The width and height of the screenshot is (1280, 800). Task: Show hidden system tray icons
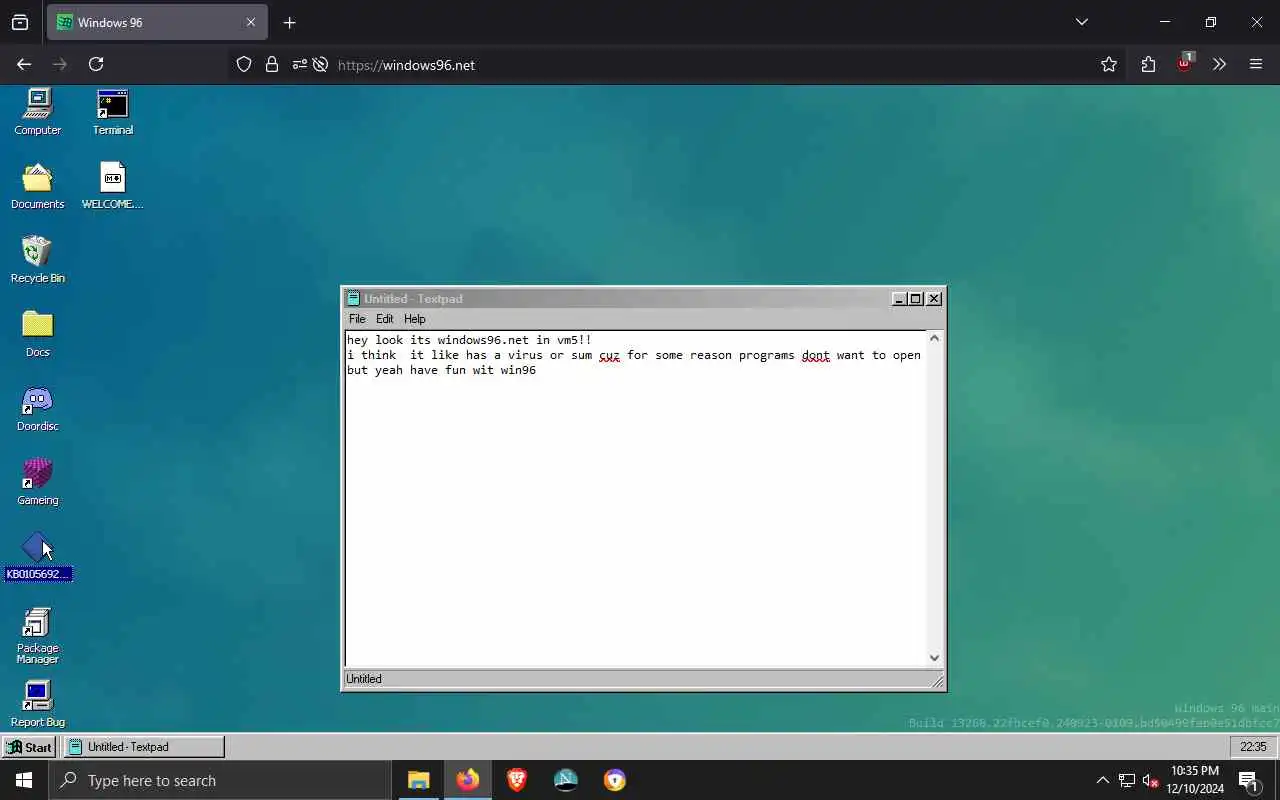coord(1103,781)
